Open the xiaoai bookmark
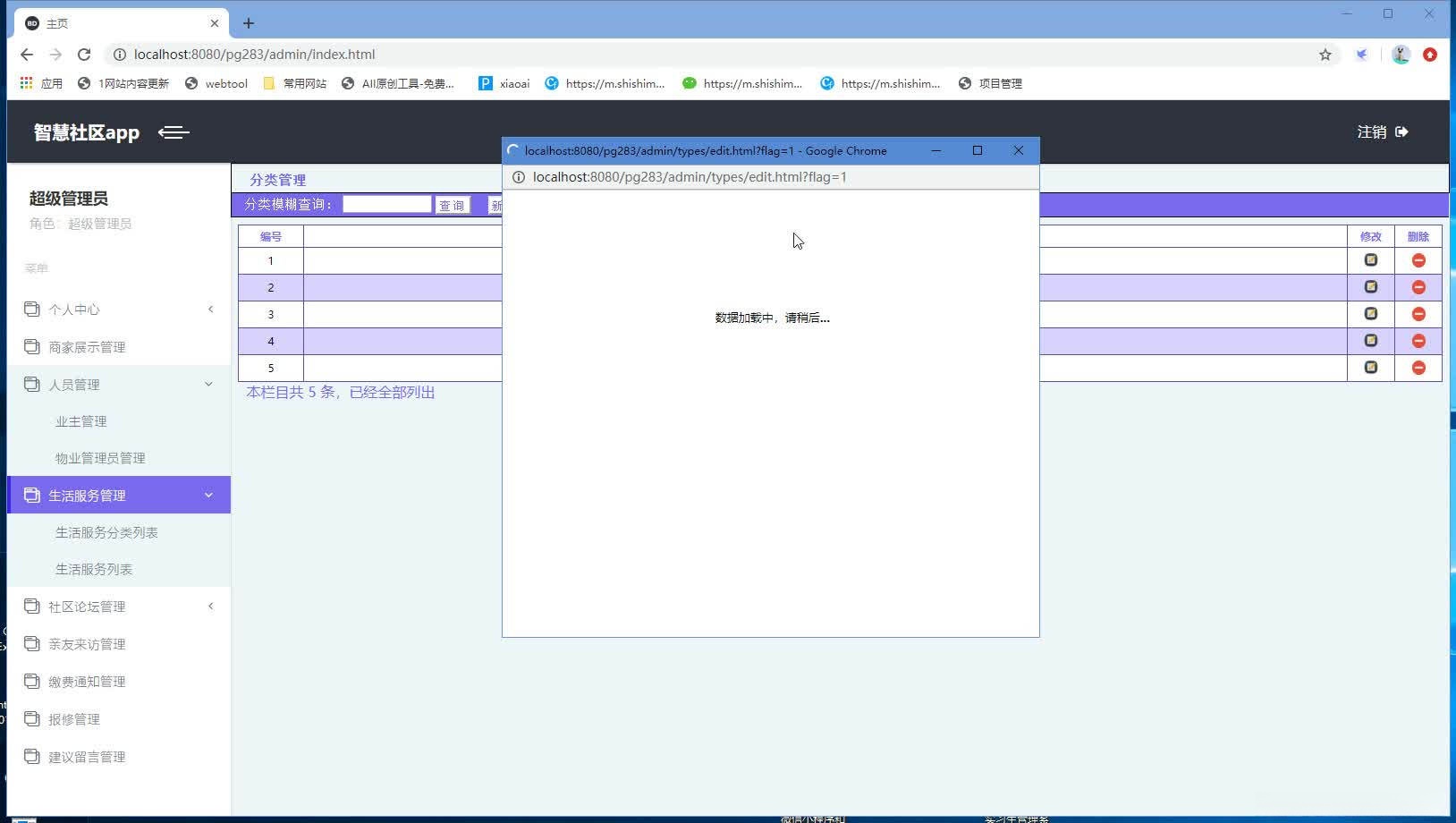The image size is (1456, 823). tap(504, 83)
